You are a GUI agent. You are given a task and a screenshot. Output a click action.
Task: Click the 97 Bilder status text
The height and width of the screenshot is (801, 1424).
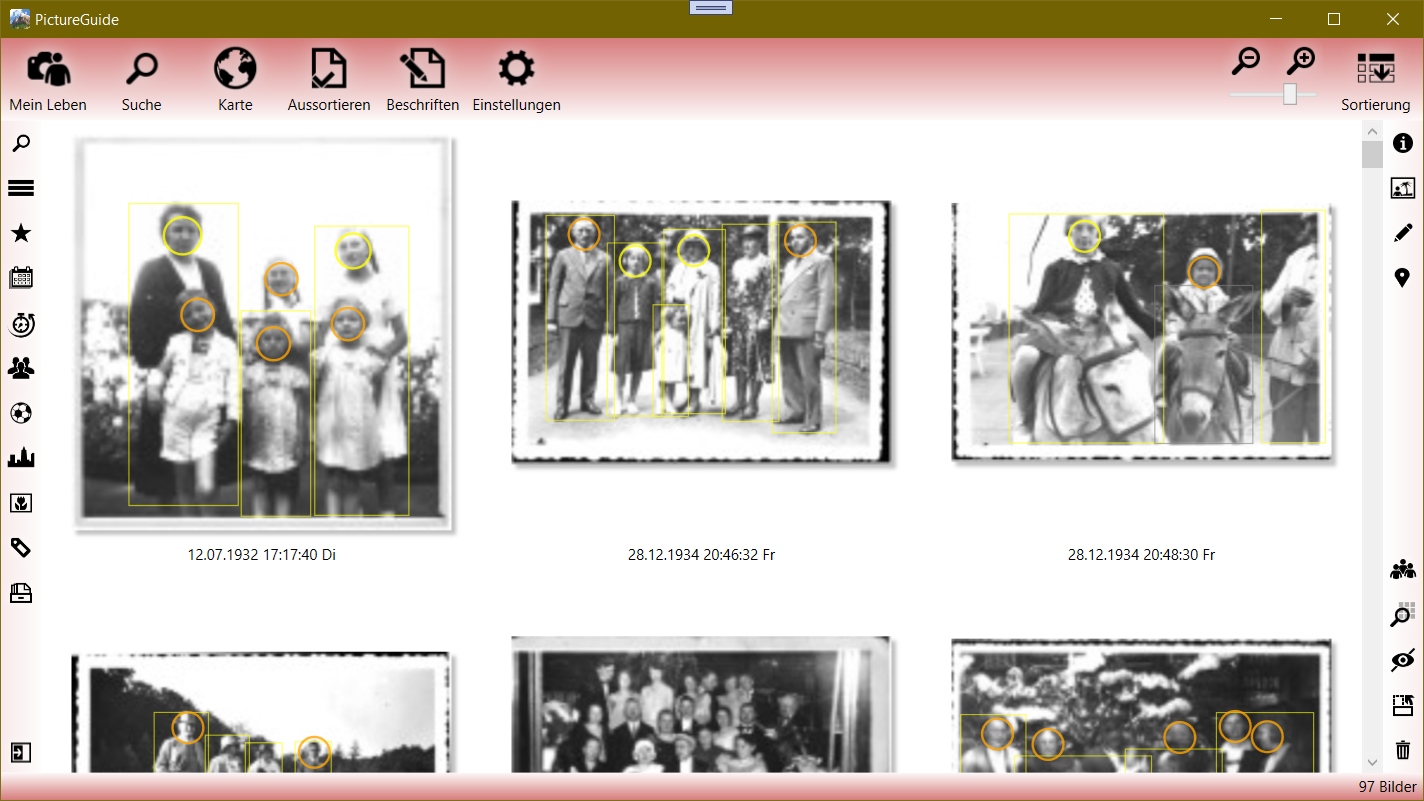coord(1388,787)
